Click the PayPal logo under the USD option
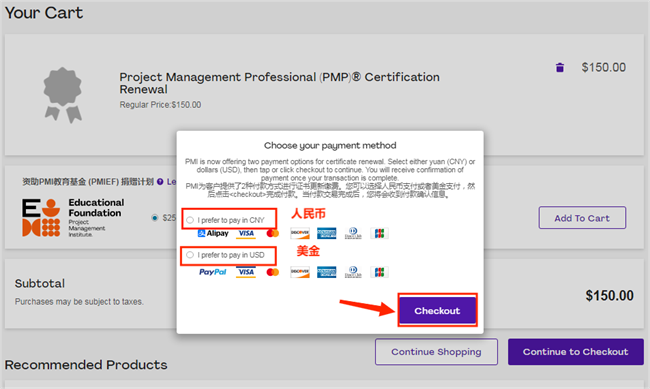Image resolution: width=650 pixels, height=389 pixels. [213, 272]
